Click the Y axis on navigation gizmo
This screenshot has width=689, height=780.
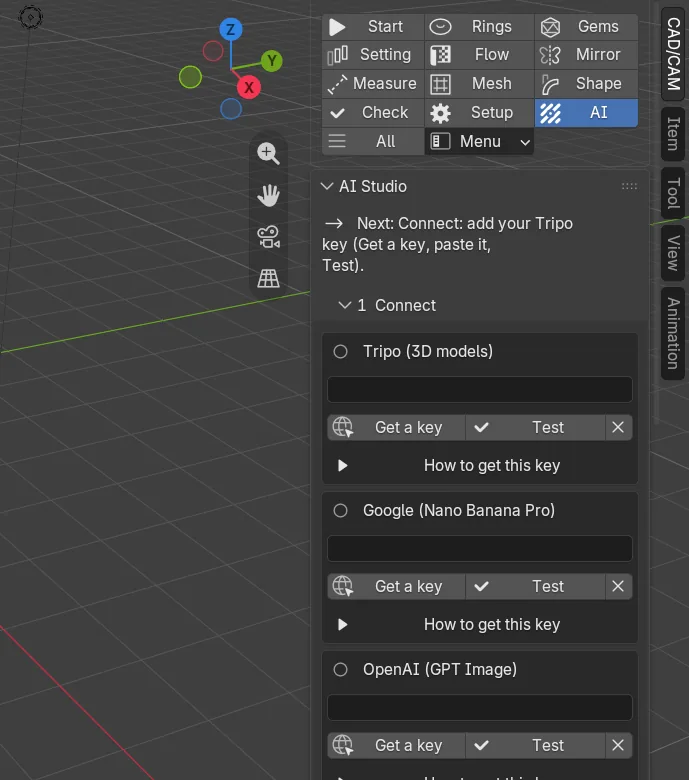pos(272,61)
